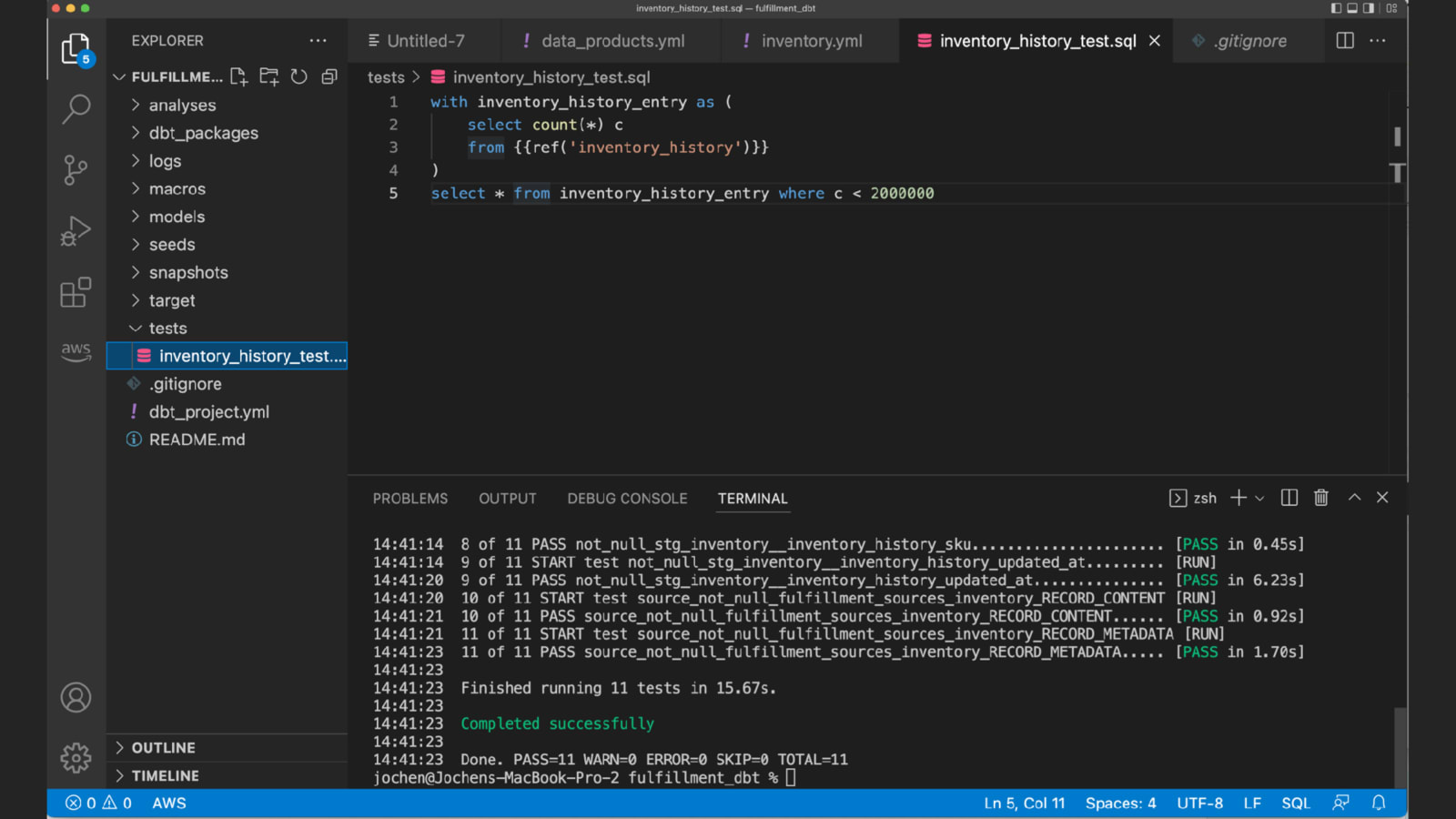Viewport: 1456px width, 819px height.
Task: Expand the snapshots folder
Action: (x=227, y=273)
